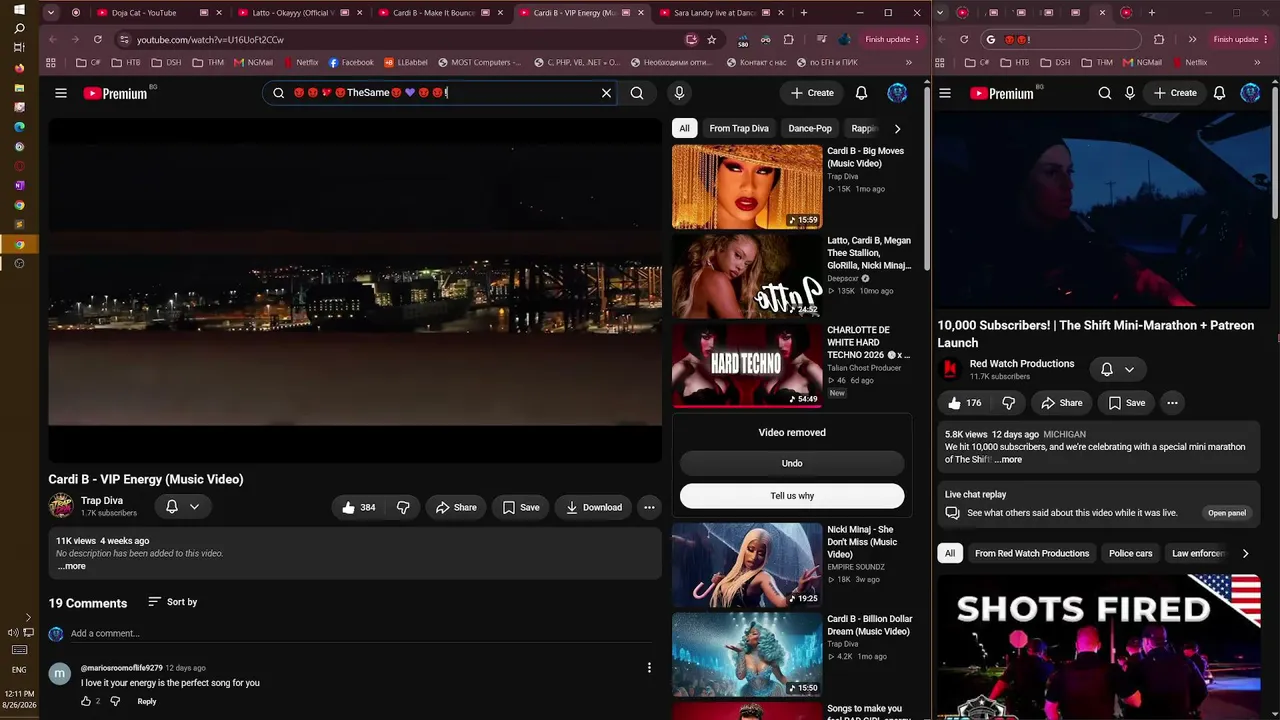Screen dimensions: 1280x720
Task: Start voice search with the microphone in left window
Action: click(679, 93)
